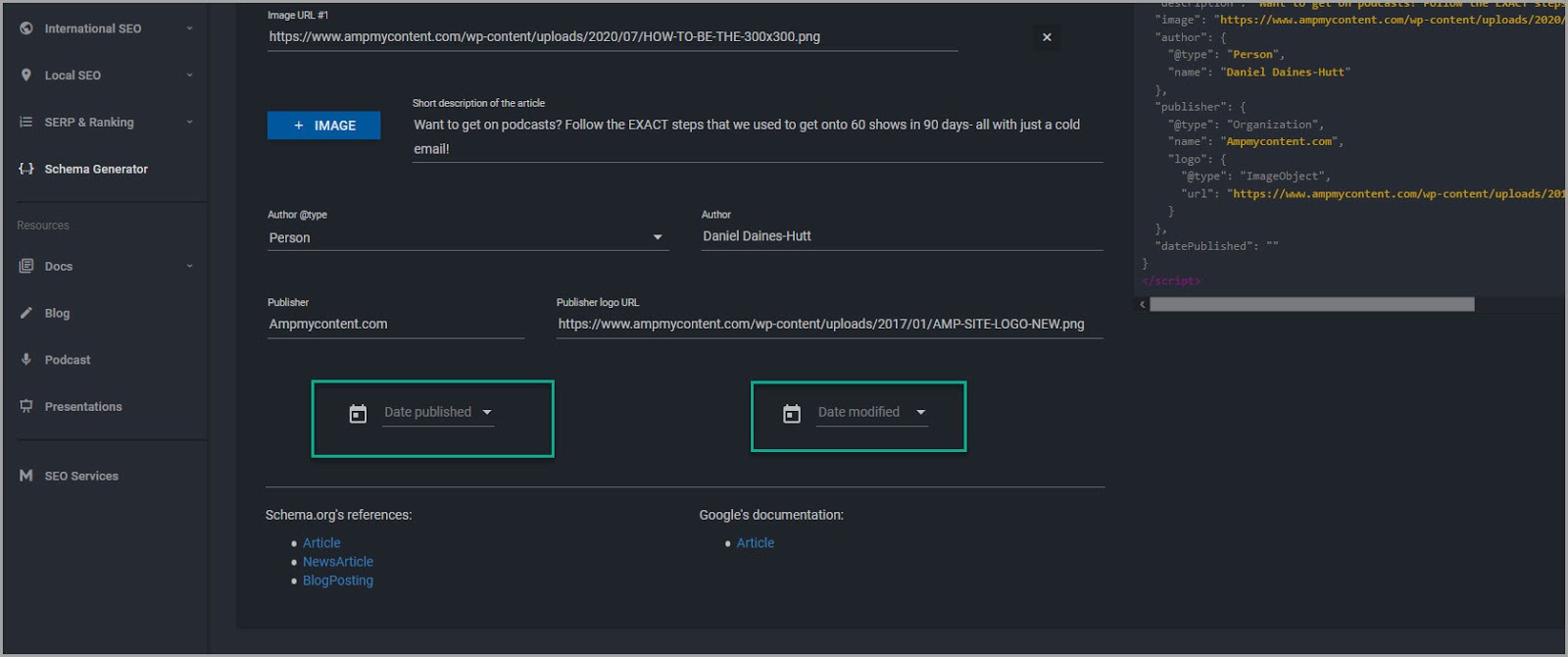Click the SERP & Ranking list icon
This screenshot has width=1568, height=657.
(x=26, y=122)
